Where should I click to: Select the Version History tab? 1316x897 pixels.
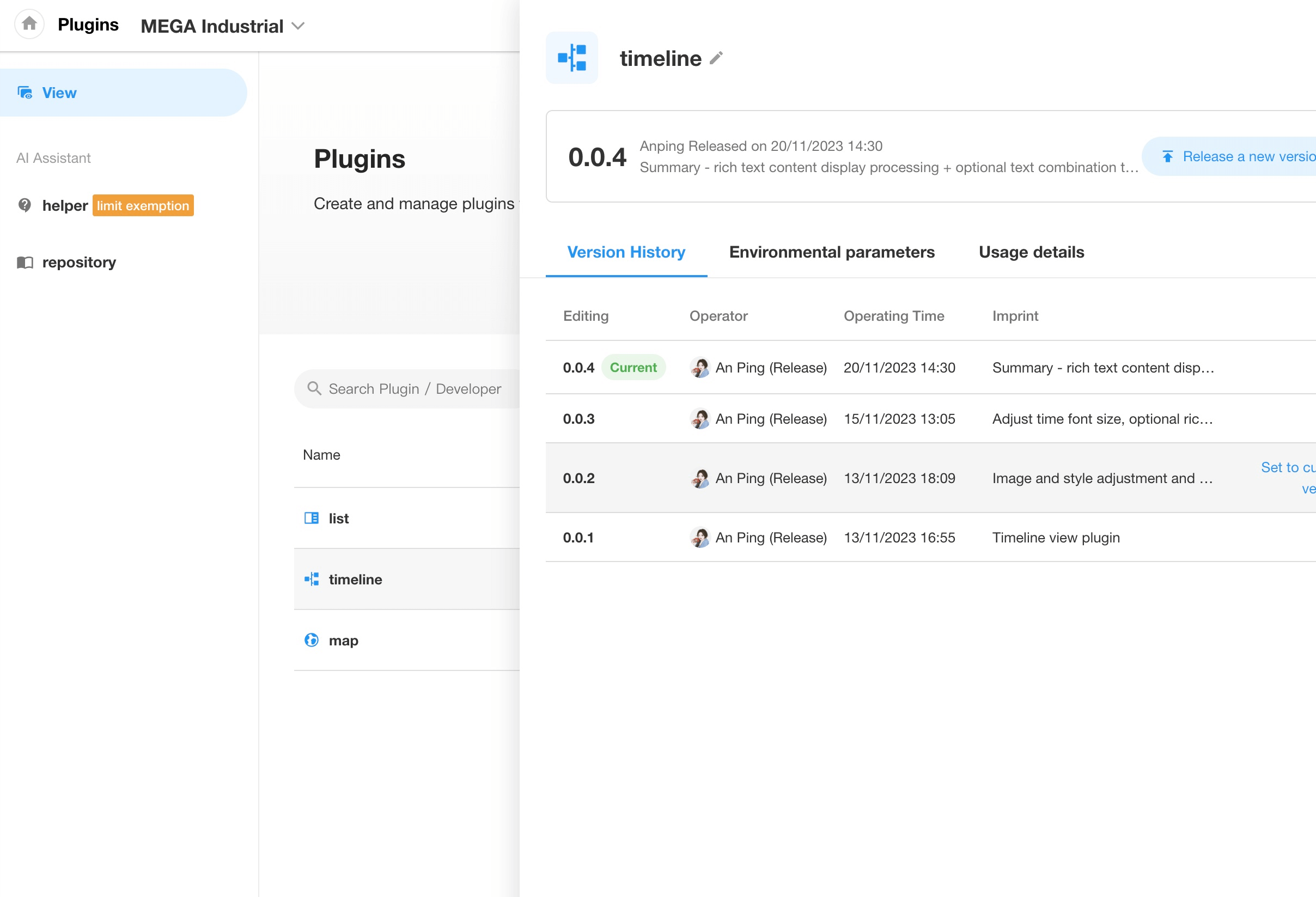tap(626, 252)
